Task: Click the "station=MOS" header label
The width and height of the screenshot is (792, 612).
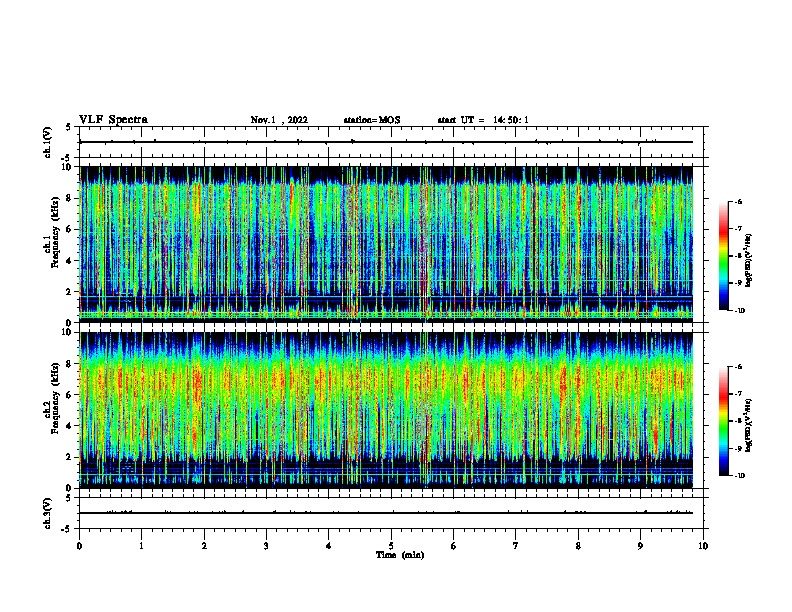Action: point(372,120)
